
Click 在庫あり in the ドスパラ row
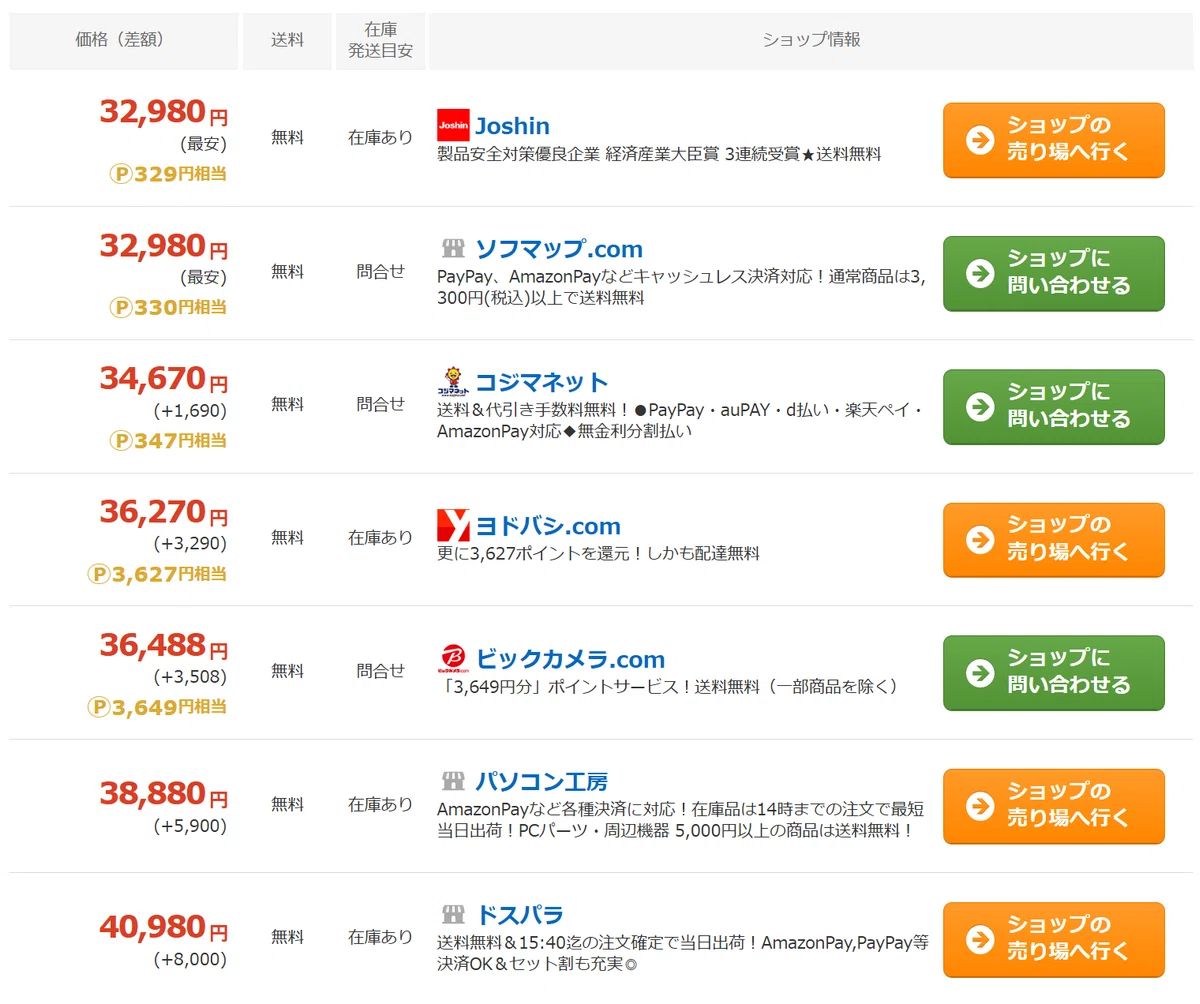pyautogui.click(x=380, y=937)
